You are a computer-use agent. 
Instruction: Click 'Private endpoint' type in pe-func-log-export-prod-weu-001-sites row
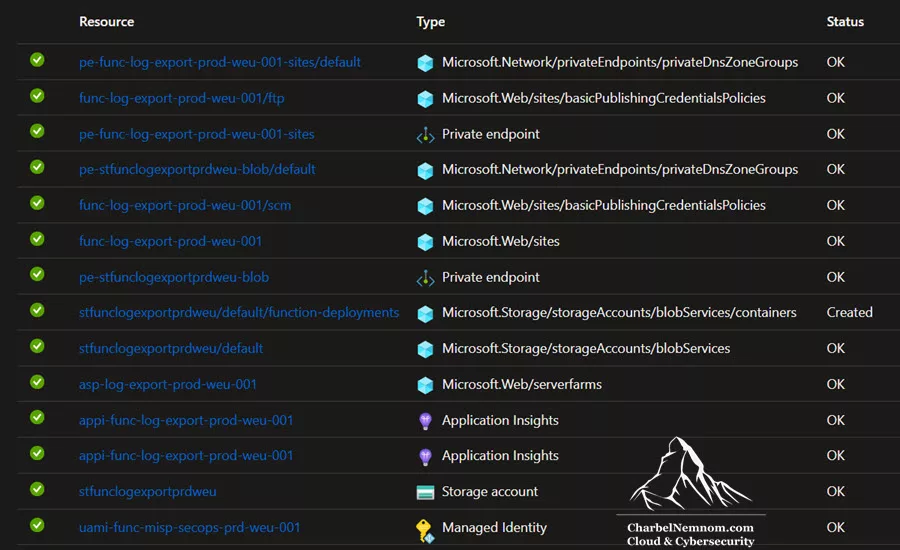coord(491,134)
